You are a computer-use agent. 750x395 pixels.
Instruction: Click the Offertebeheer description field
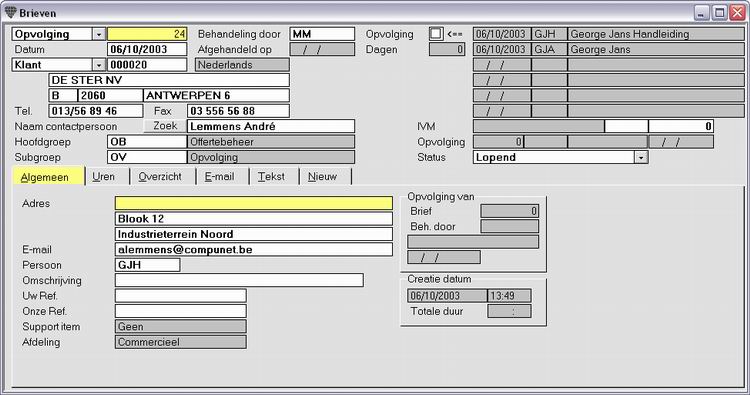click(x=271, y=142)
